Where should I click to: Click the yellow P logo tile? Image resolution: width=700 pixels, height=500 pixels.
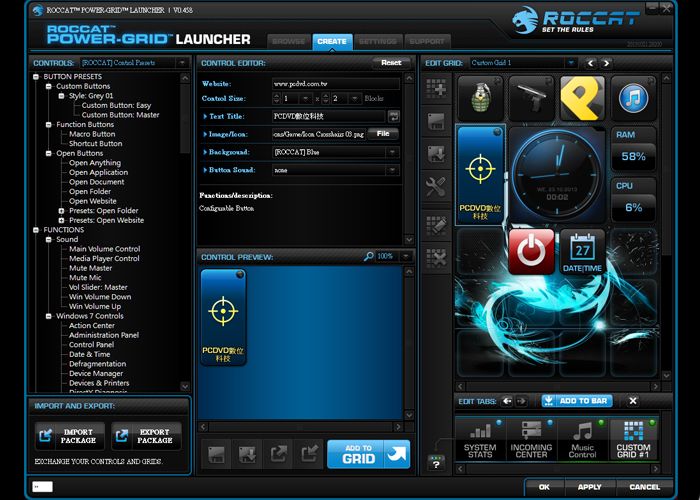pos(583,98)
